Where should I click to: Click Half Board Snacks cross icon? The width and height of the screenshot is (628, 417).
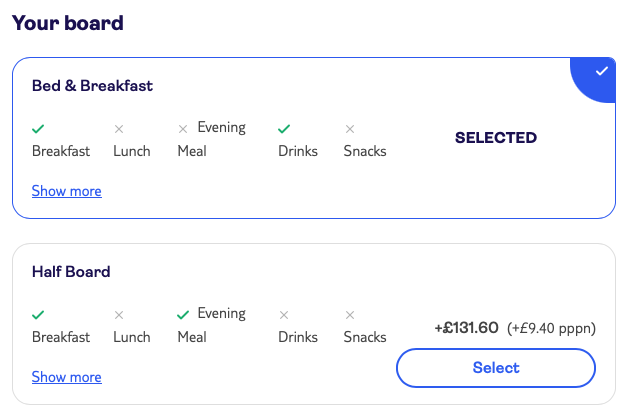click(x=350, y=315)
